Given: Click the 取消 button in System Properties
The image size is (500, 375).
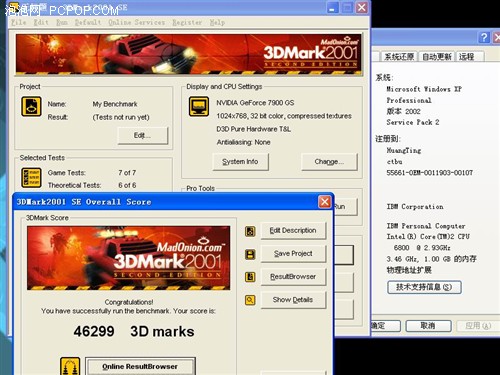Looking at the screenshot, I should [428, 326].
